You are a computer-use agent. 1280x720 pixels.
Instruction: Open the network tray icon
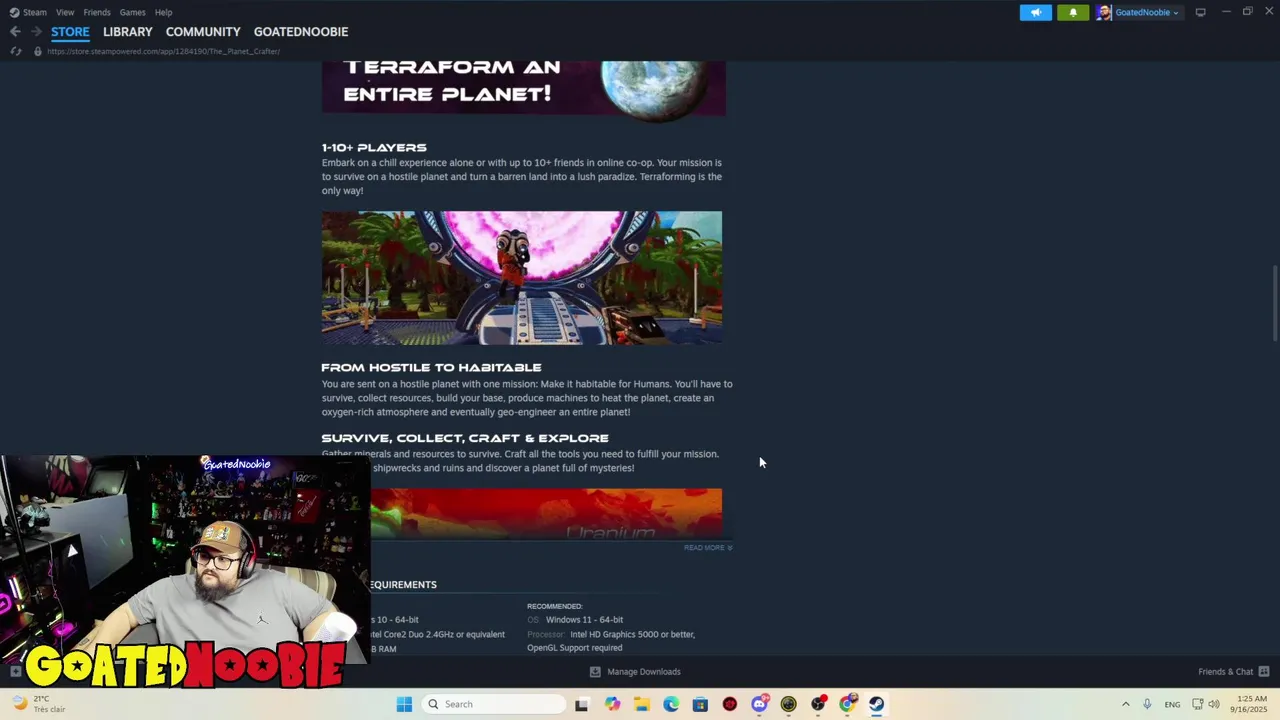click(x=1198, y=704)
